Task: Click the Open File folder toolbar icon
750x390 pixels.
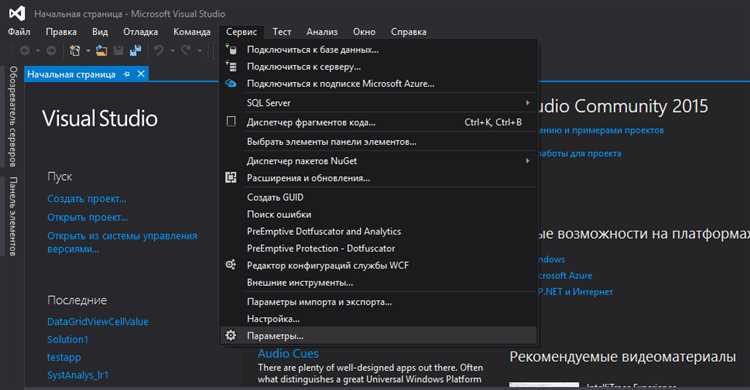Action: click(101, 50)
